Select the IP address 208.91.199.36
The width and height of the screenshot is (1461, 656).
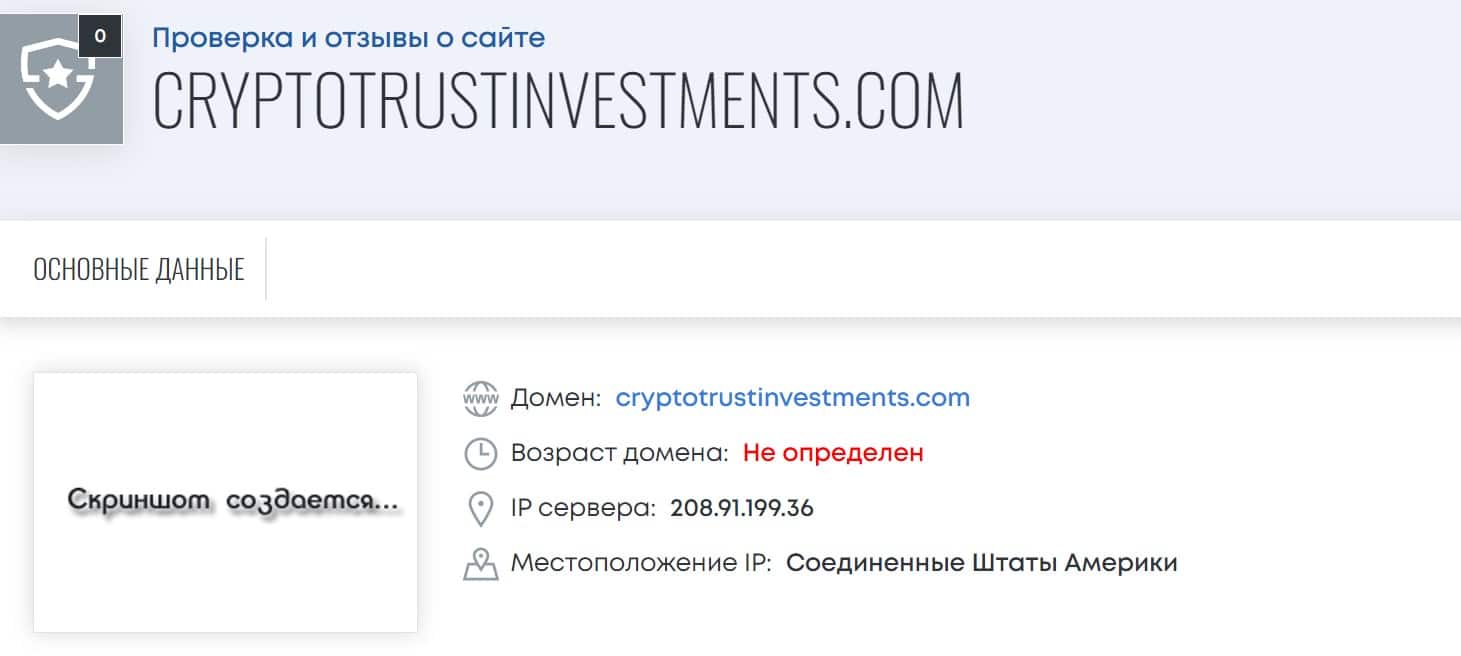(x=742, y=508)
